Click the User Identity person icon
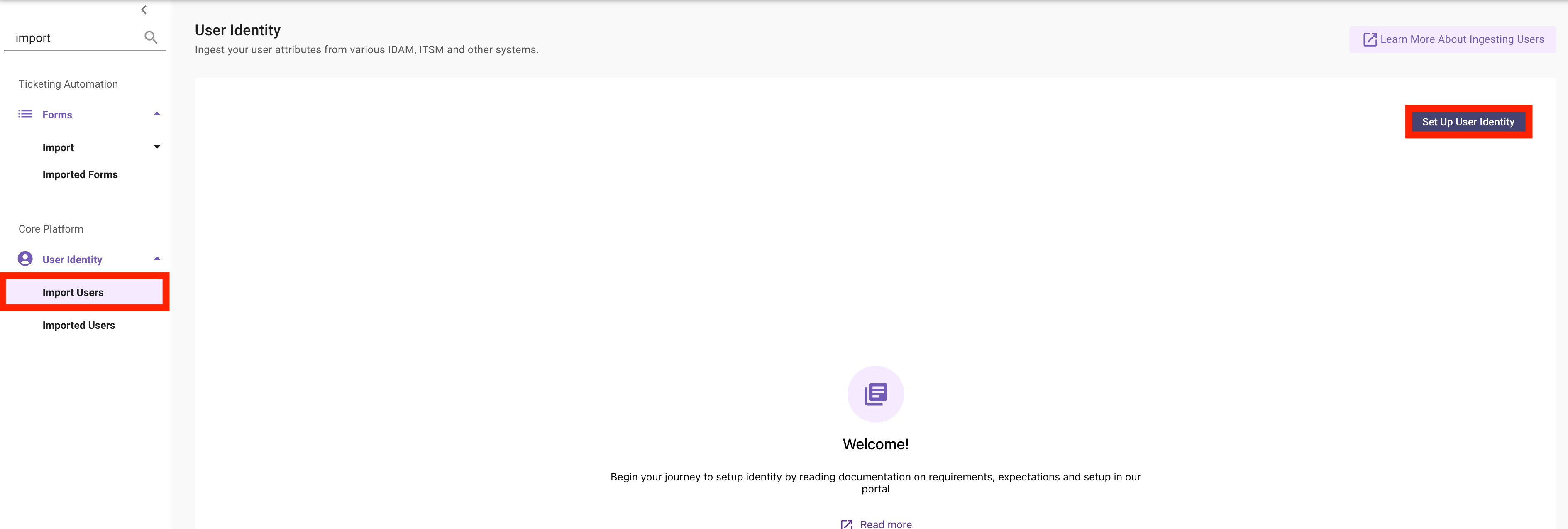Image resolution: width=1568 pixels, height=529 pixels. coord(25,259)
